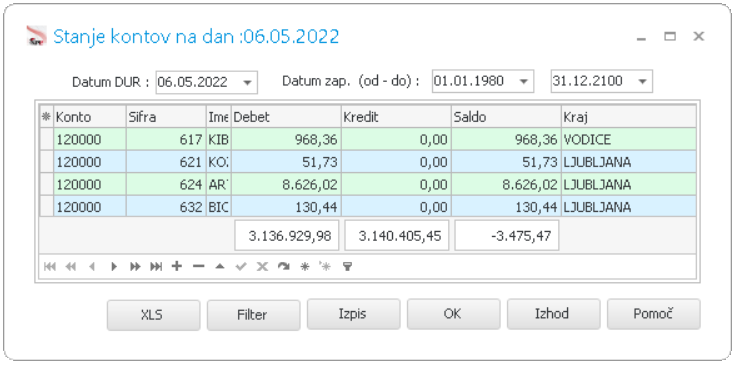Screen dimensions: 733x365
Task: Click Ime cell BIC
Action: pyautogui.click(x=219, y=207)
